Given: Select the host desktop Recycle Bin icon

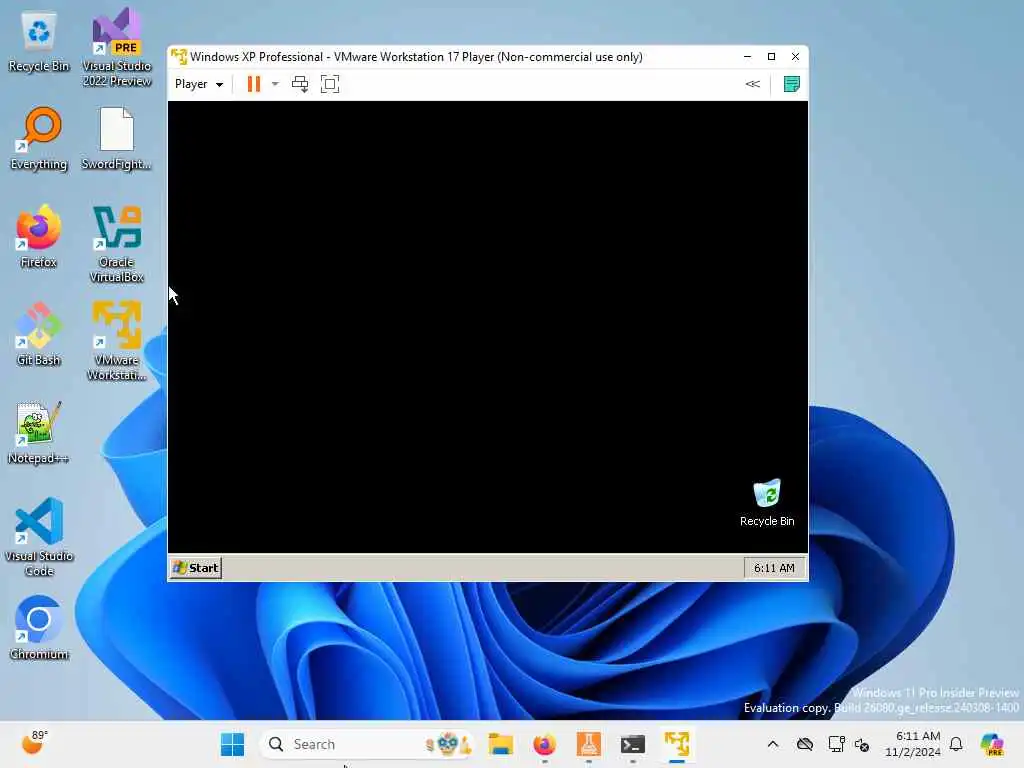Looking at the screenshot, I should pyautogui.click(x=39, y=42).
